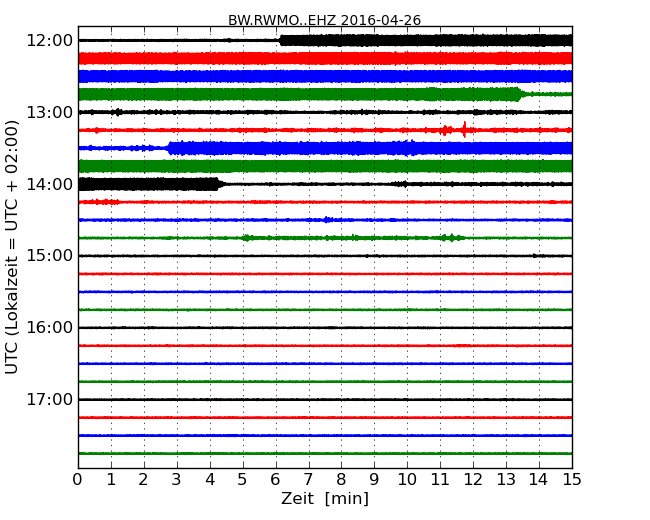The height and width of the screenshot is (520, 650).
Task: Click x-axis tick label 12
Action: point(473,480)
